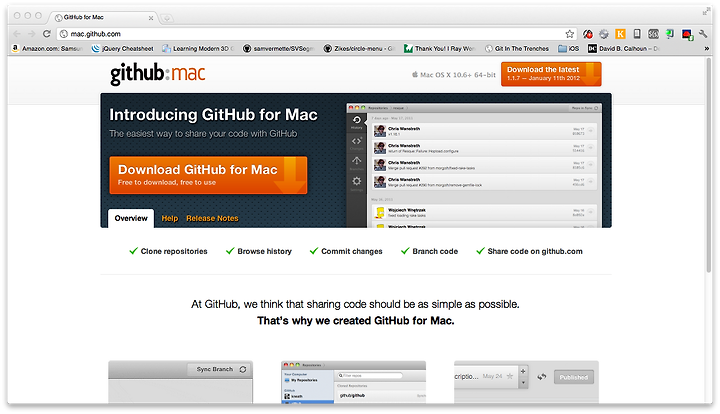Click the "Browse history" text

(x=264, y=252)
